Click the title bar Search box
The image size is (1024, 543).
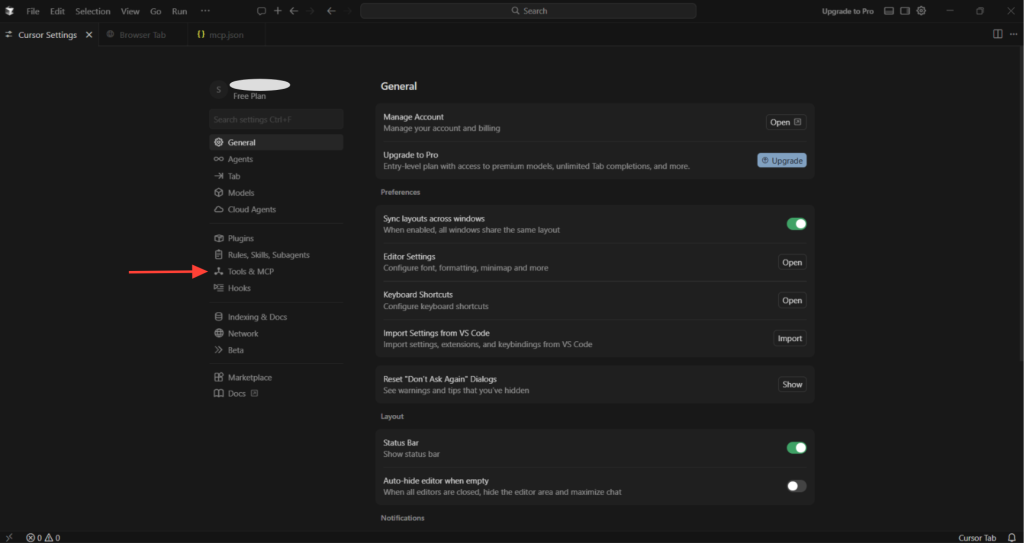click(528, 11)
